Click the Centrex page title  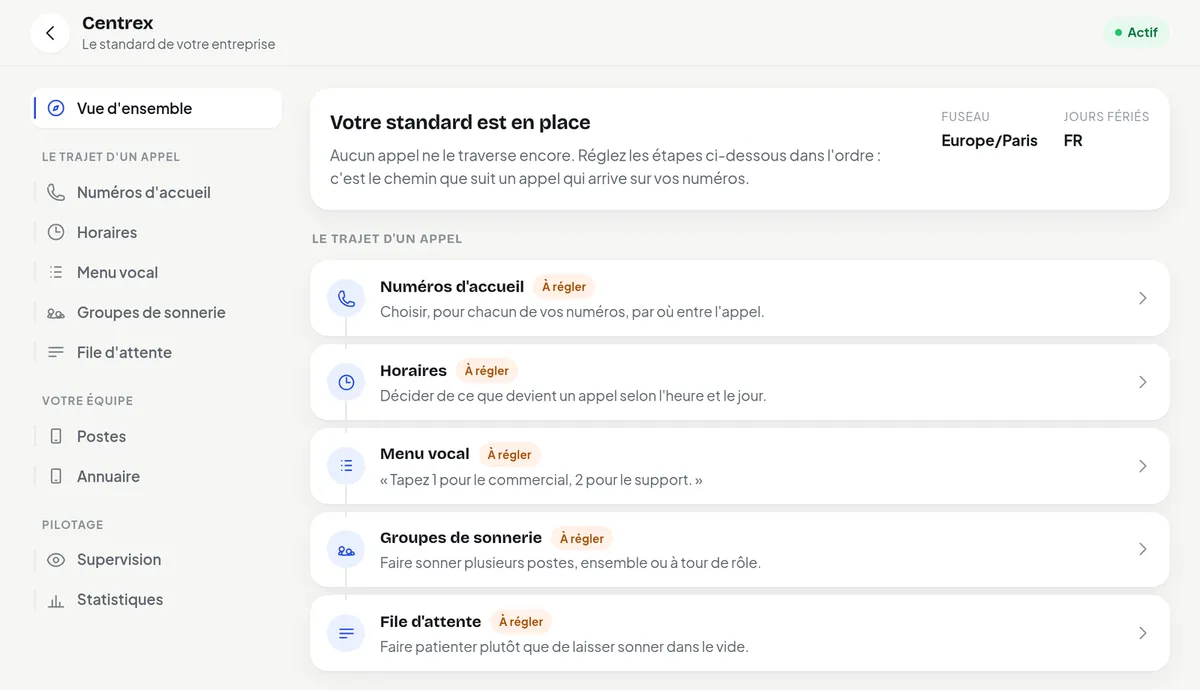click(x=118, y=23)
